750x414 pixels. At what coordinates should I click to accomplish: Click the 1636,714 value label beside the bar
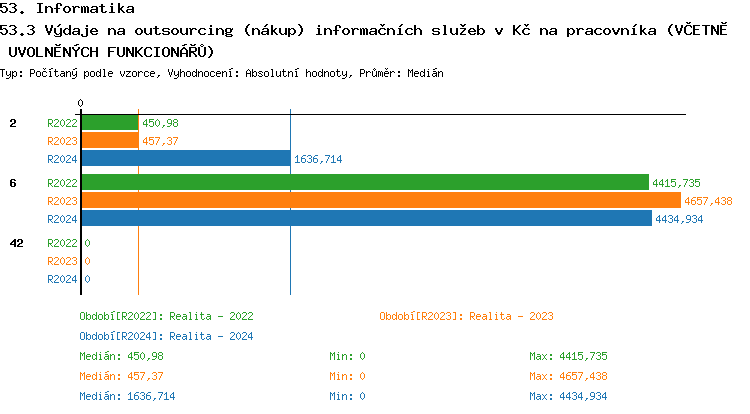coord(318,159)
